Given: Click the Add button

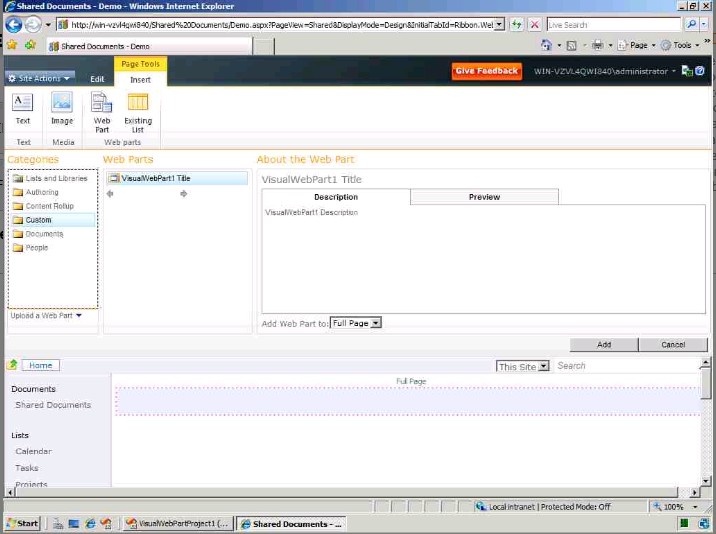Looking at the screenshot, I should (604, 344).
